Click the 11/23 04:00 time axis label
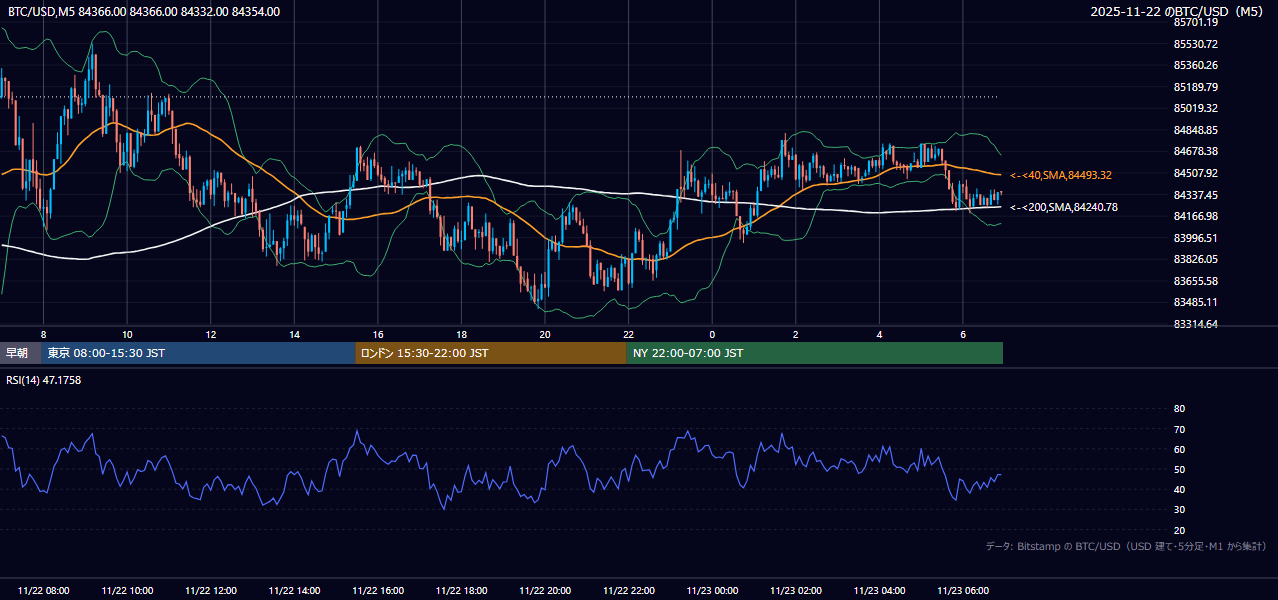Viewport: 1278px width, 600px height. (x=879, y=591)
